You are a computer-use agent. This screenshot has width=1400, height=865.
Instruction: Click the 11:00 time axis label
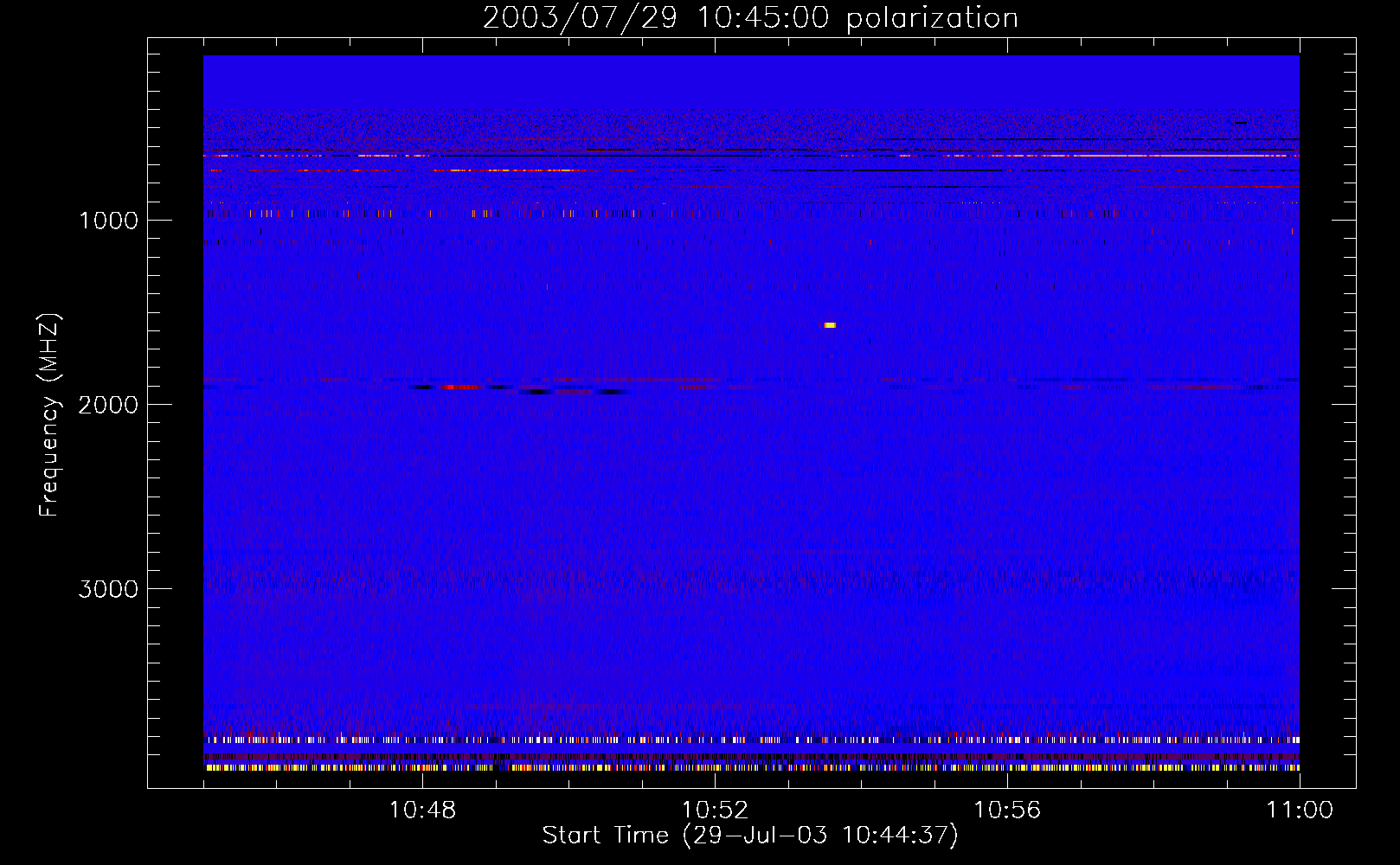pos(1300,811)
